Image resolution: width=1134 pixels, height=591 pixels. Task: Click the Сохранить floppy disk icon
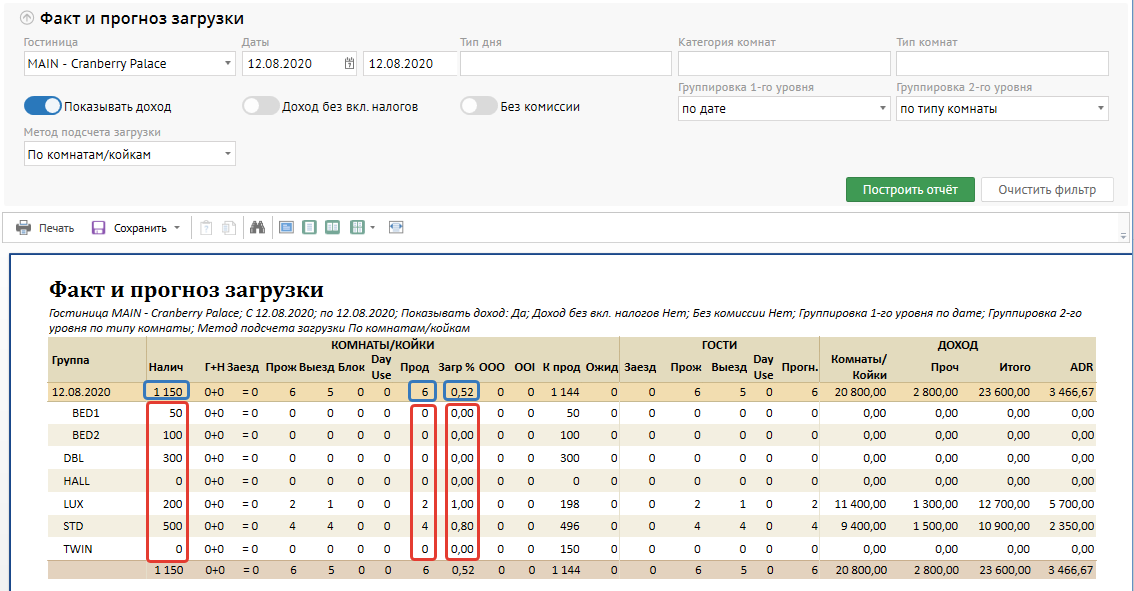pyautogui.click(x=99, y=228)
